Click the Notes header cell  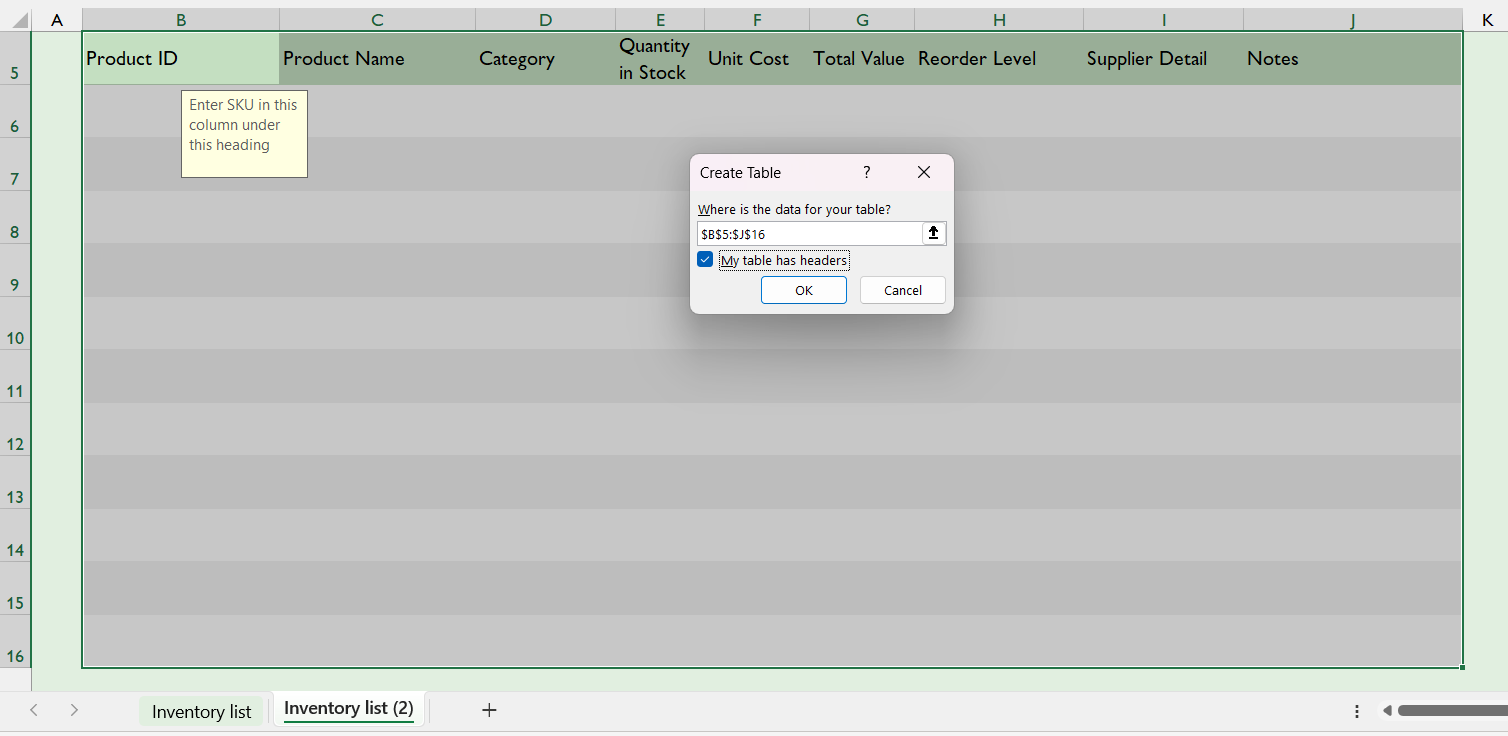click(1352, 58)
